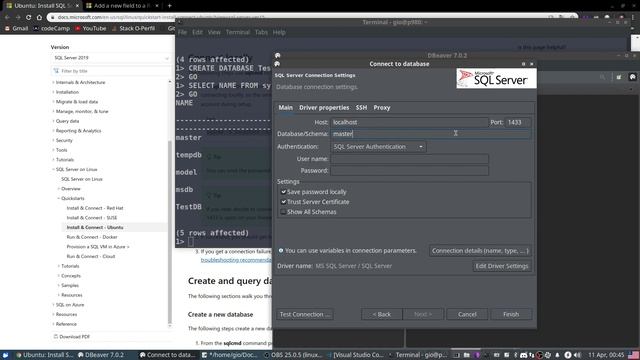Viewport: 640px width, 360px height.
Task: Switch to Visual Studio Code in taskbar
Action: [356, 355]
